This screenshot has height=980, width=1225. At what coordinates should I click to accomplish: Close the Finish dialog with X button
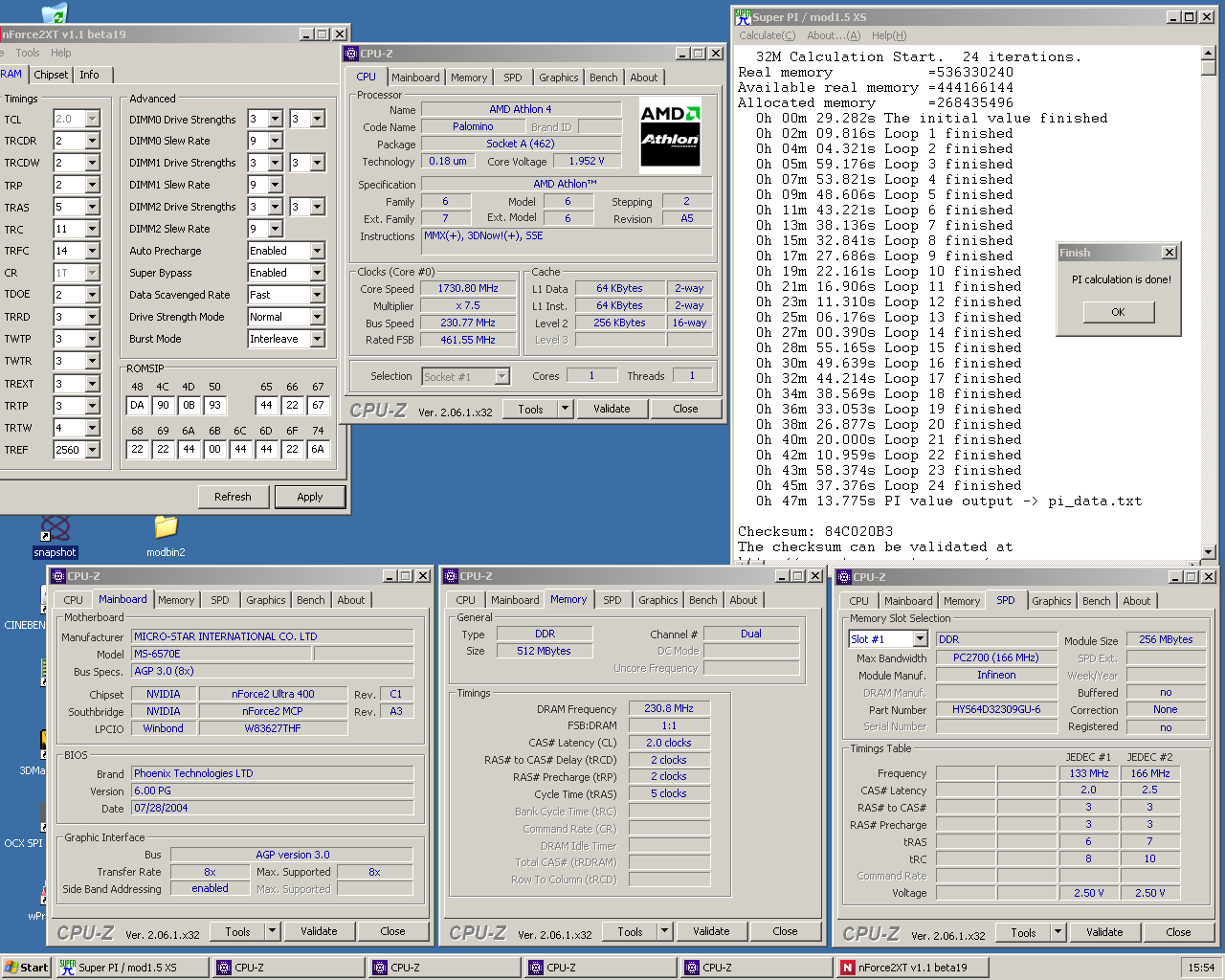coord(1169,253)
